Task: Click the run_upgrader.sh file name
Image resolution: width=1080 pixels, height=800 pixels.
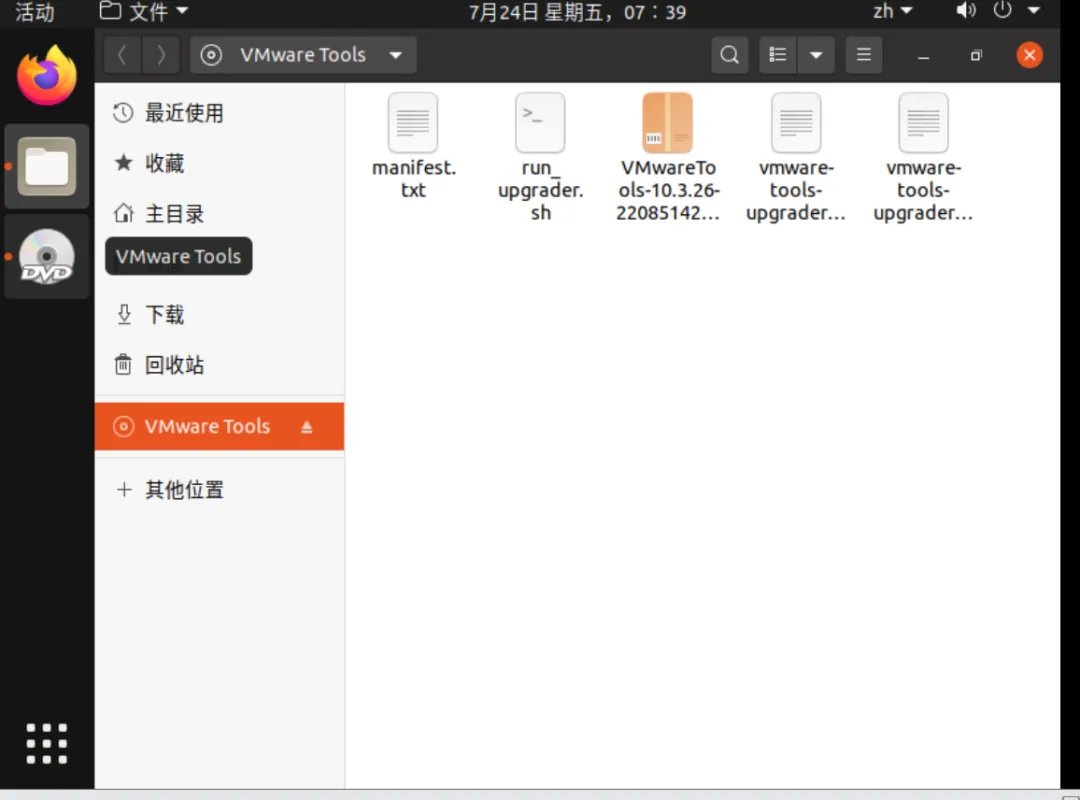Action: [x=540, y=189]
